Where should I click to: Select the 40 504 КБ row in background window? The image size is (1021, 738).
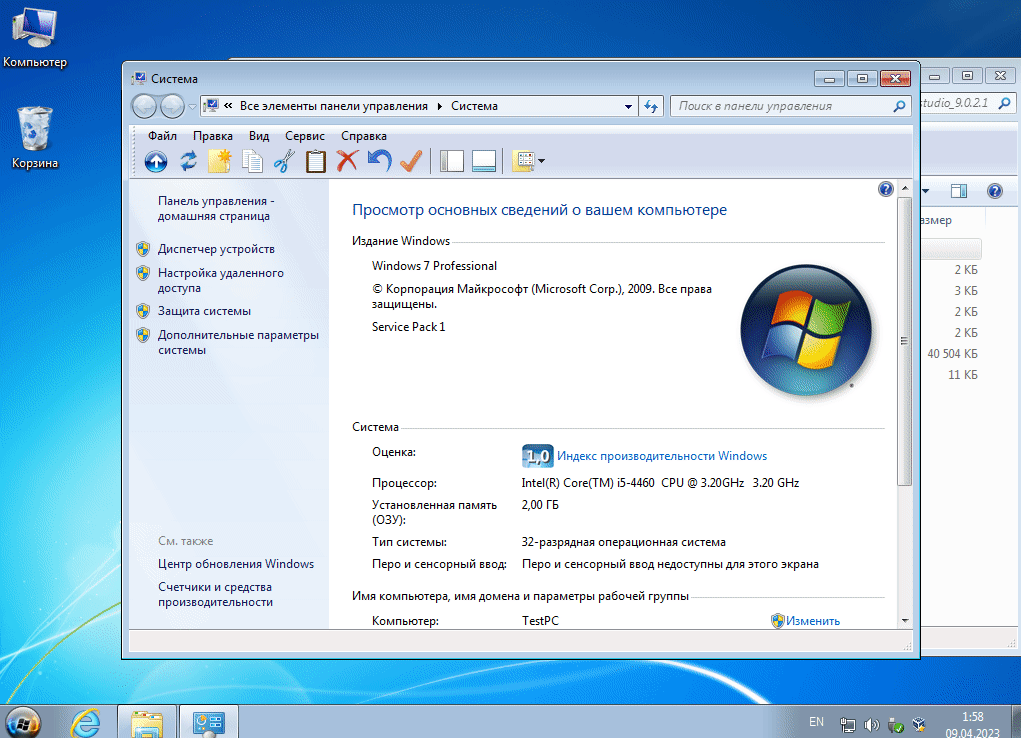(952, 354)
